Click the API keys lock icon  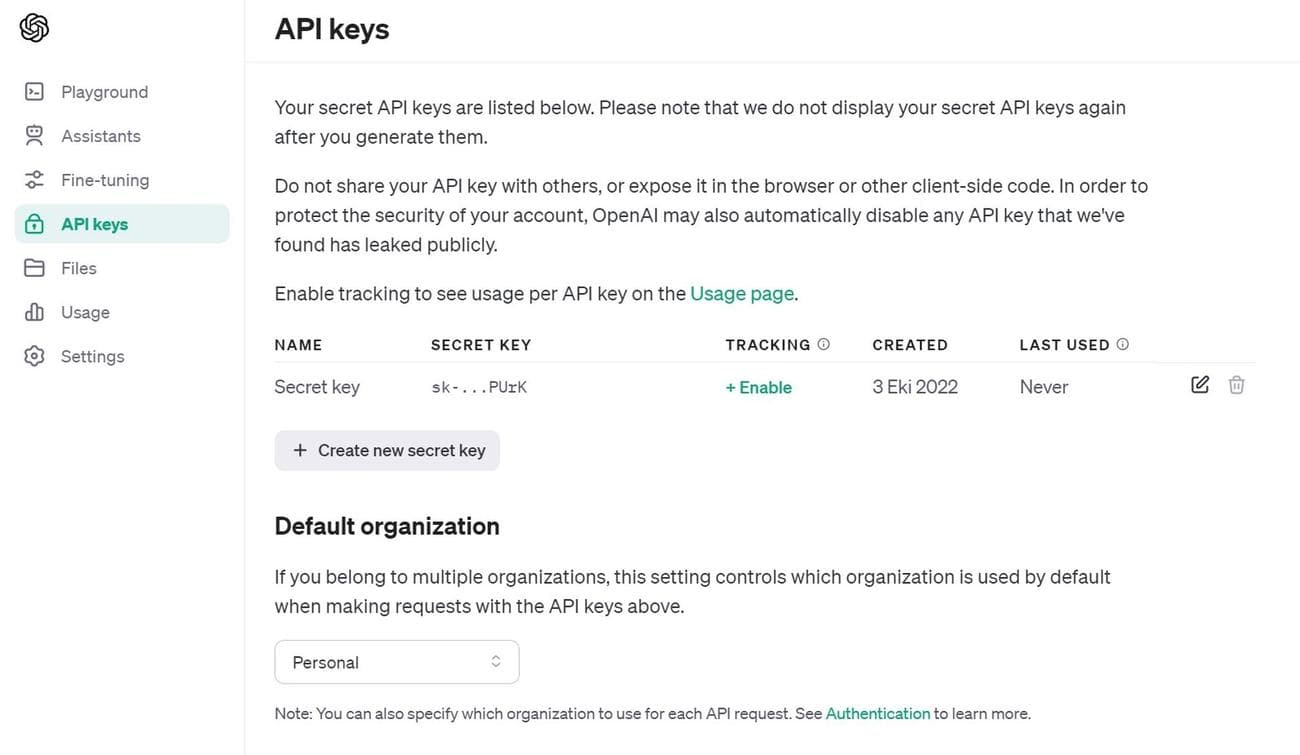click(34, 224)
